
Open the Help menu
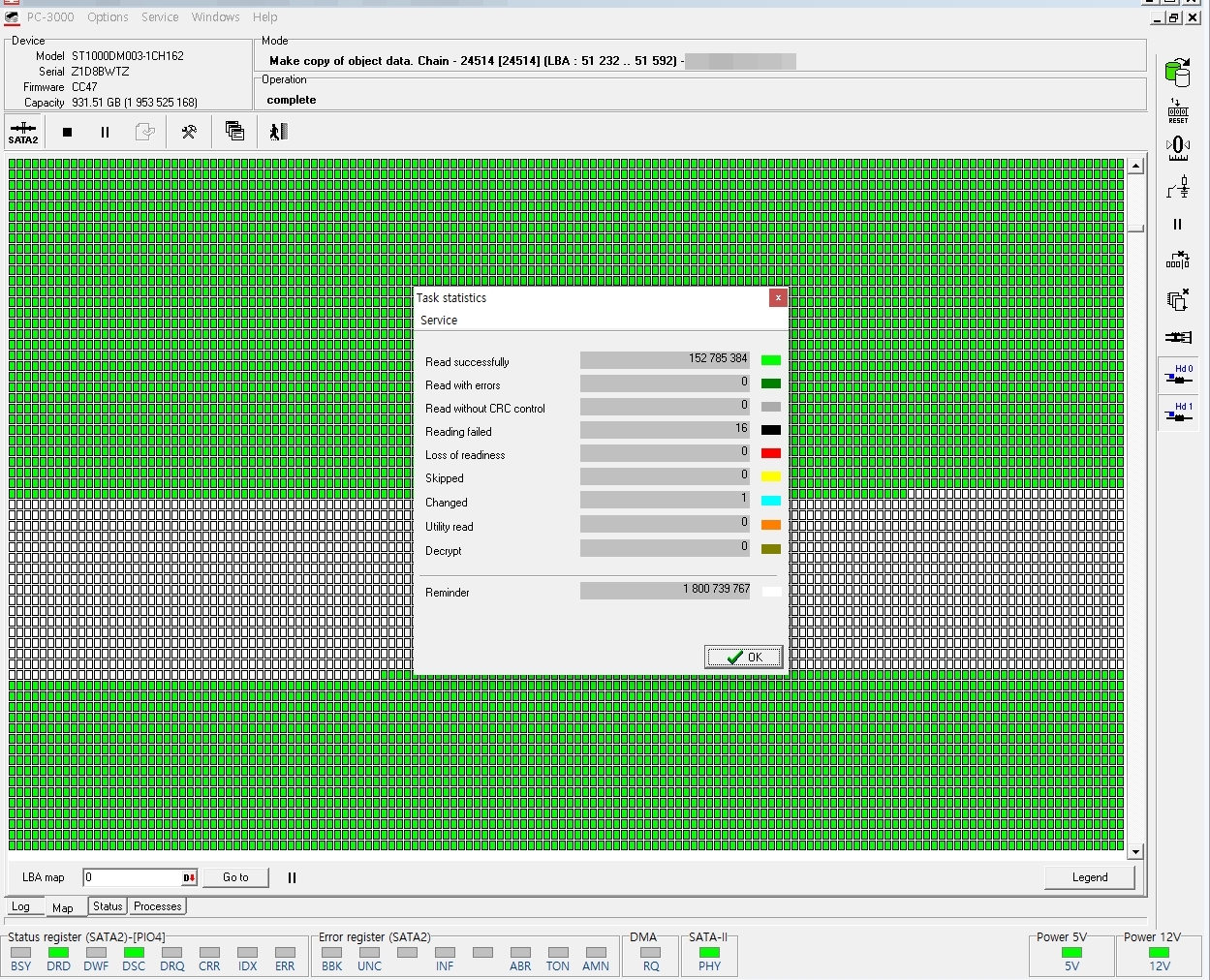click(x=264, y=16)
